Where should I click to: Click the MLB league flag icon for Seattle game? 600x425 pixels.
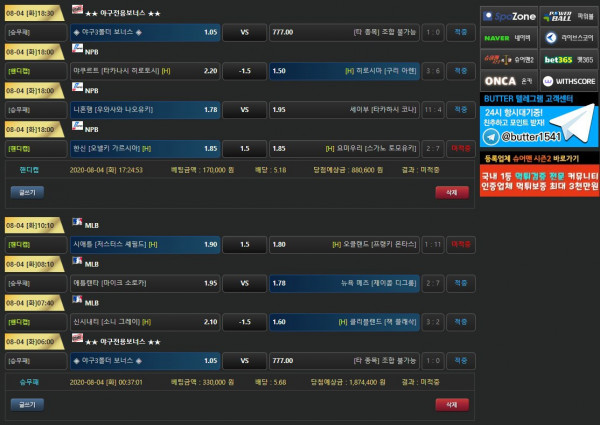click(77, 222)
